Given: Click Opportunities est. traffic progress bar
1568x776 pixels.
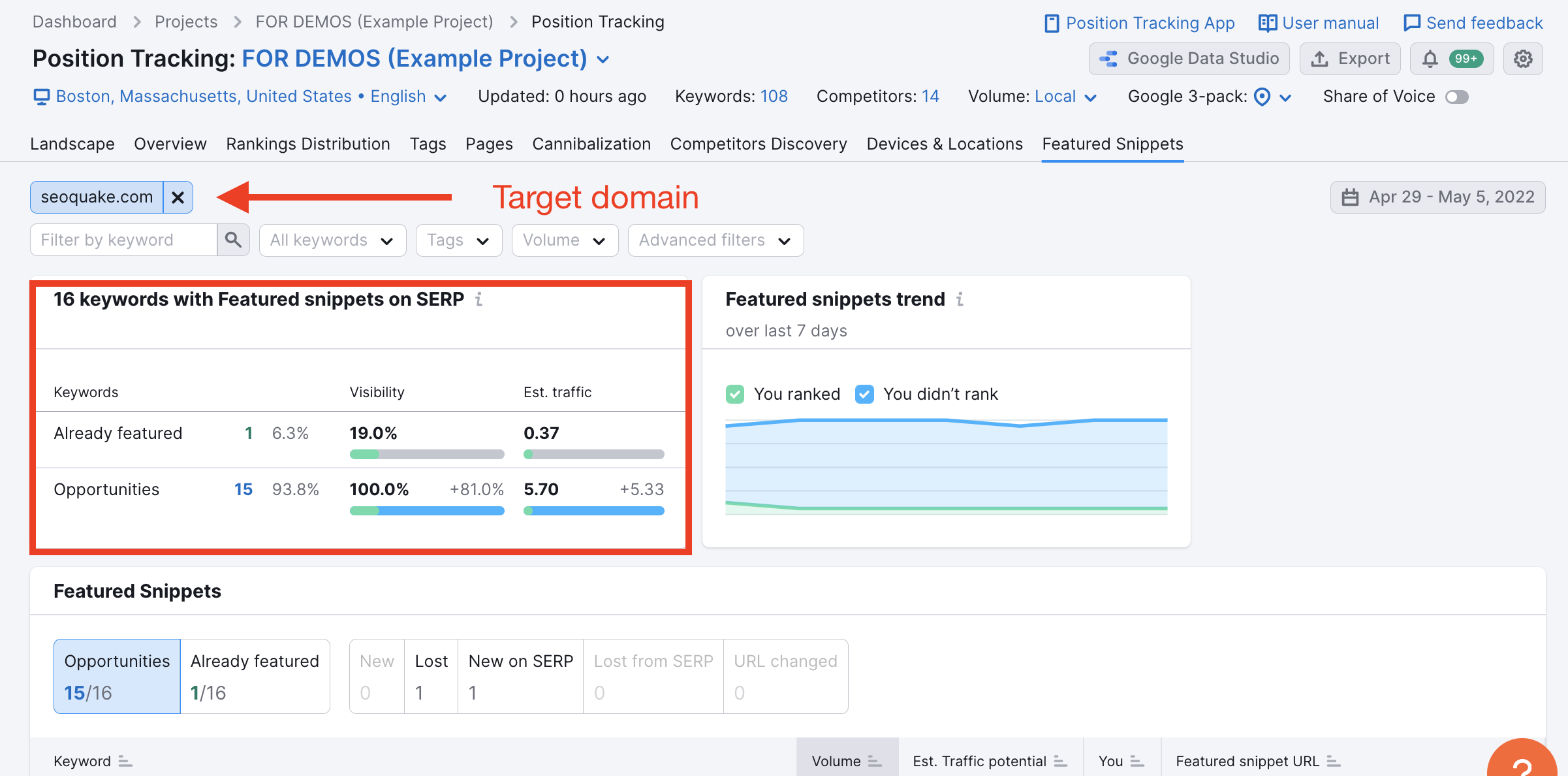Looking at the screenshot, I should pyautogui.click(x=594, y=511).
